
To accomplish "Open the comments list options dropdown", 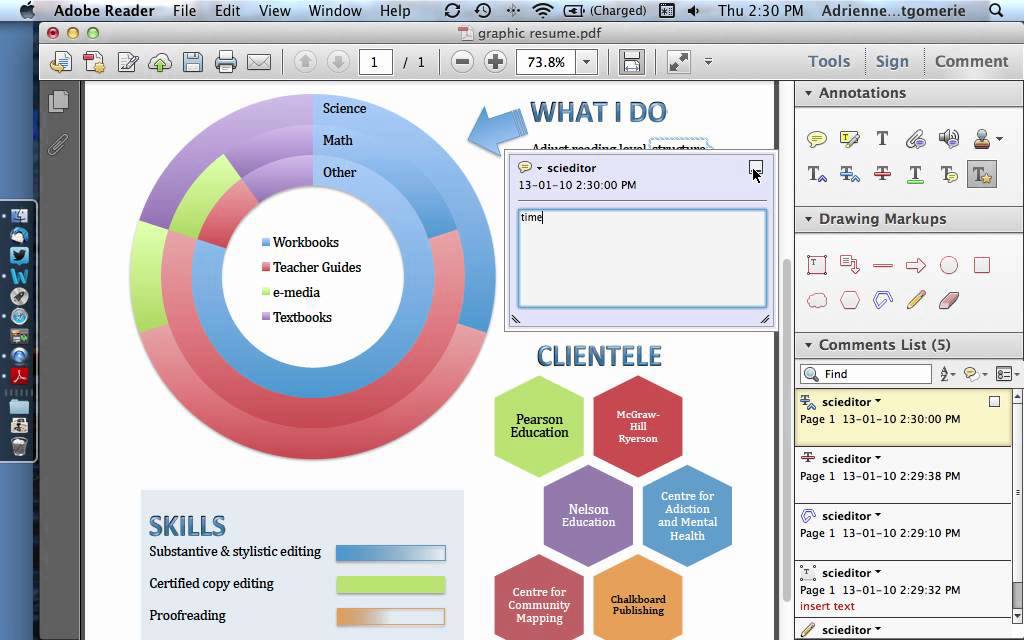I will [1006, 374].
